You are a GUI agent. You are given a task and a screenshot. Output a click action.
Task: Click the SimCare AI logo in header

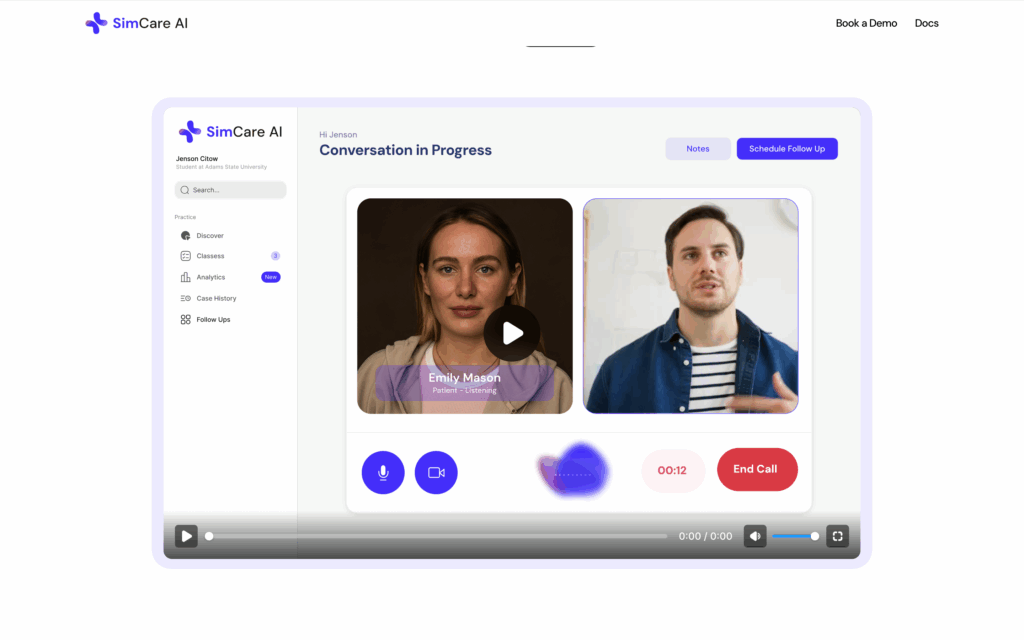coord(137,23)
